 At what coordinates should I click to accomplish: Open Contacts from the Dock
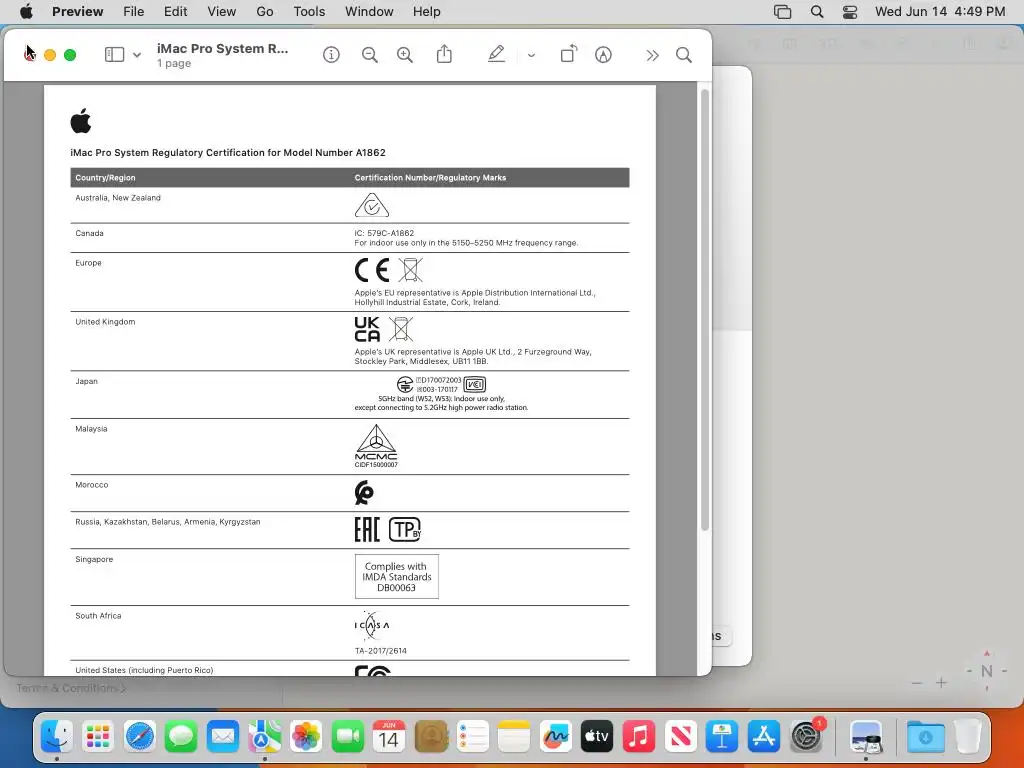(431, 737)
